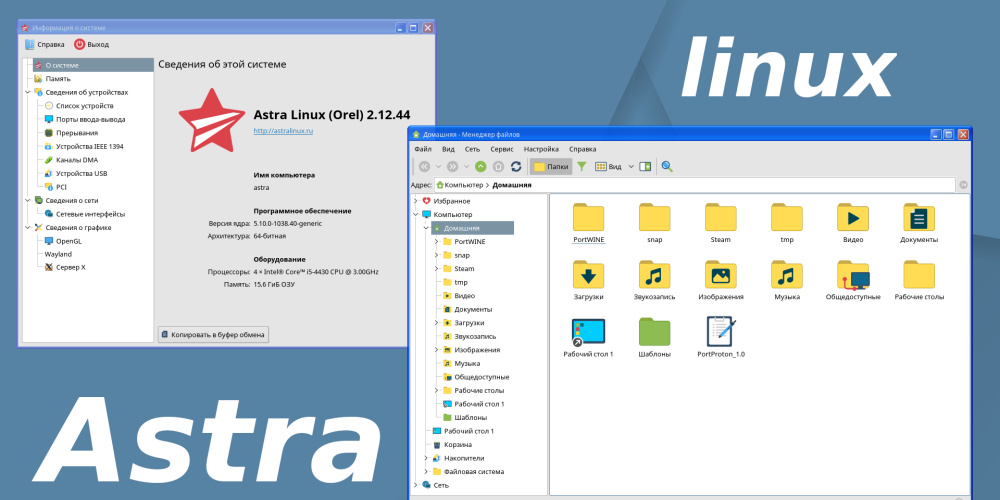Open the astralinux.ru link
The image size is (1000, 500).
tap(283, 131)
